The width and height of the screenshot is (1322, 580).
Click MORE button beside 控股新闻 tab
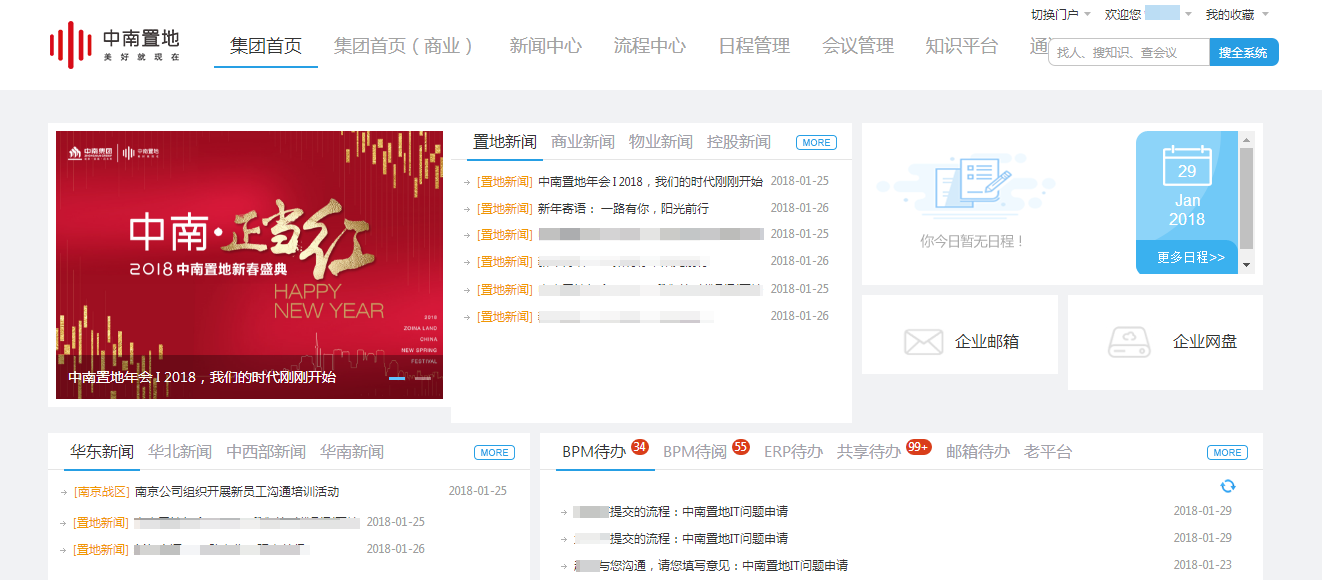click(816, 143)
